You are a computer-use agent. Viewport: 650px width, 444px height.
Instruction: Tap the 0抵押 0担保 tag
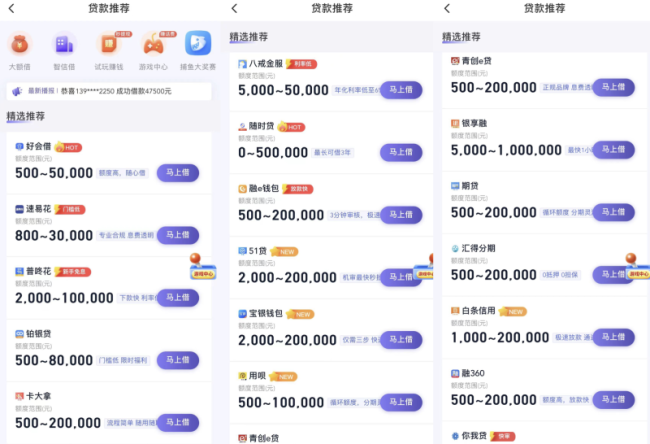pyautogui.click(x=560, y=275)
